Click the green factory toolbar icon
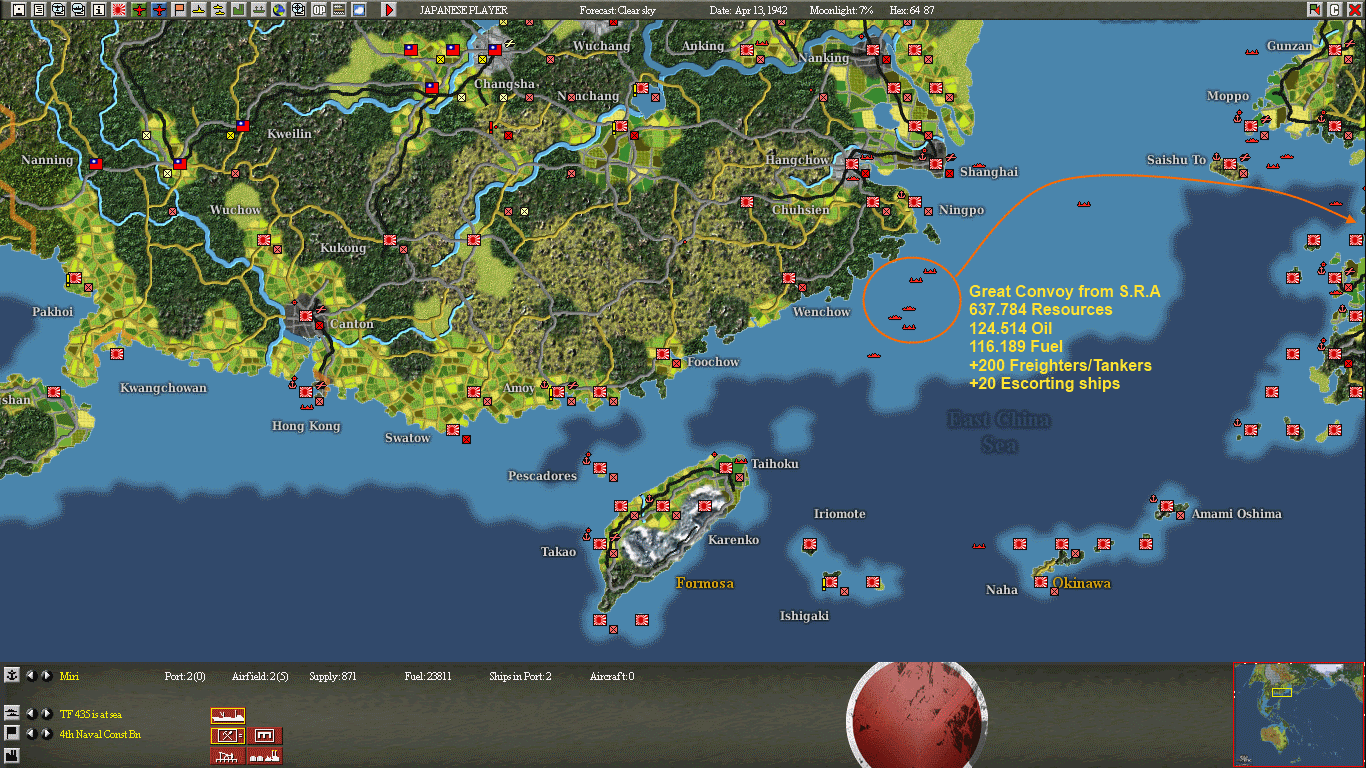This screenshot has width=1366, height=768. point(238,9)
